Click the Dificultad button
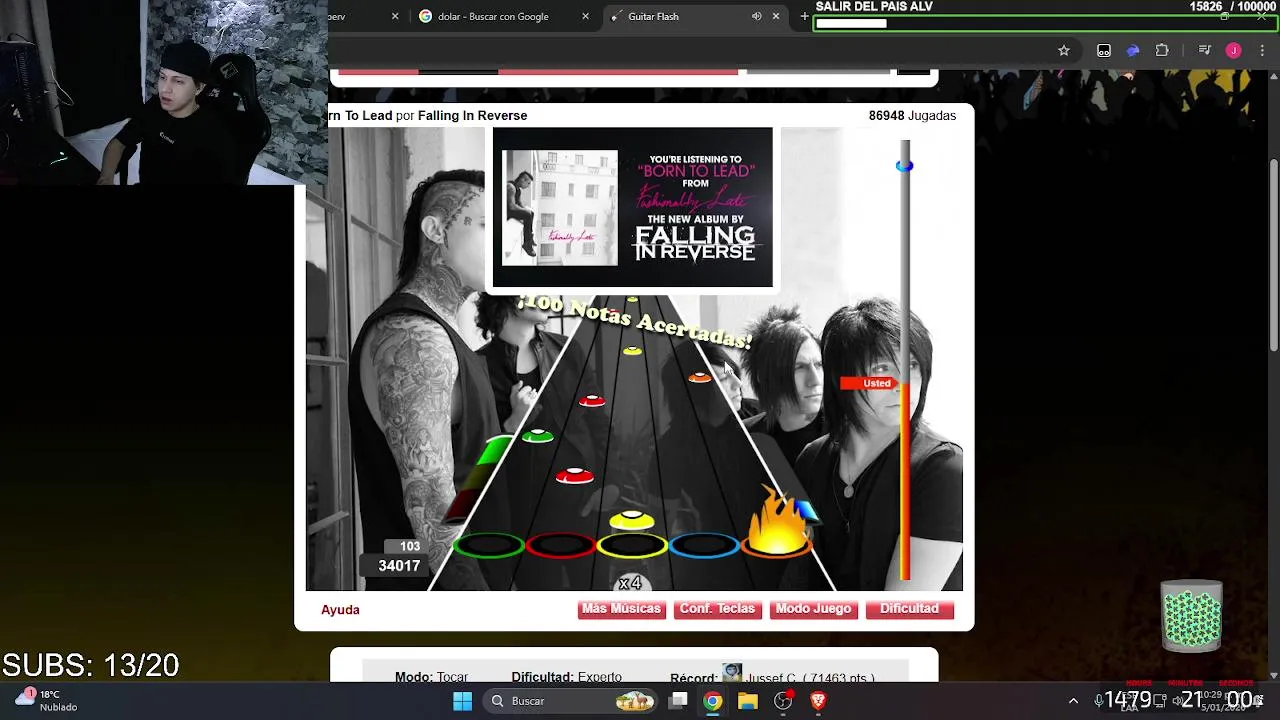 tap(909, 609)
